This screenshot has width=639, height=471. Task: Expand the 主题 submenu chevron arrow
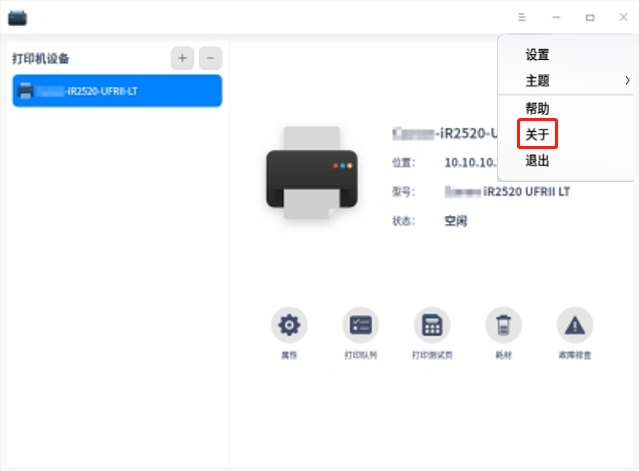[x=627, y=81]
